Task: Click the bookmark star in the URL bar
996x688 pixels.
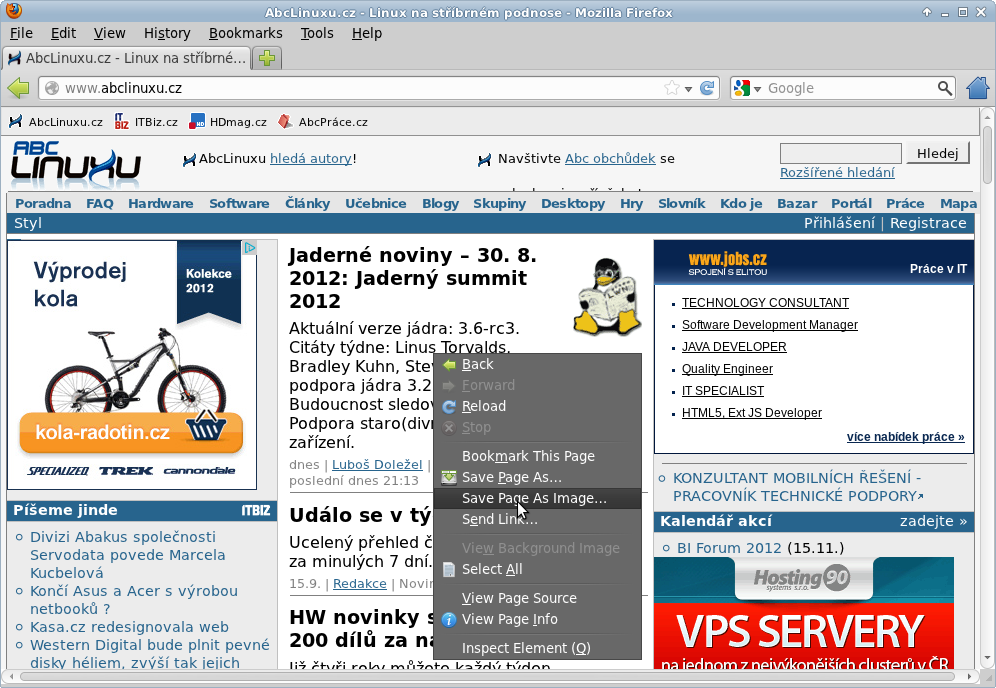Action: 671,88
